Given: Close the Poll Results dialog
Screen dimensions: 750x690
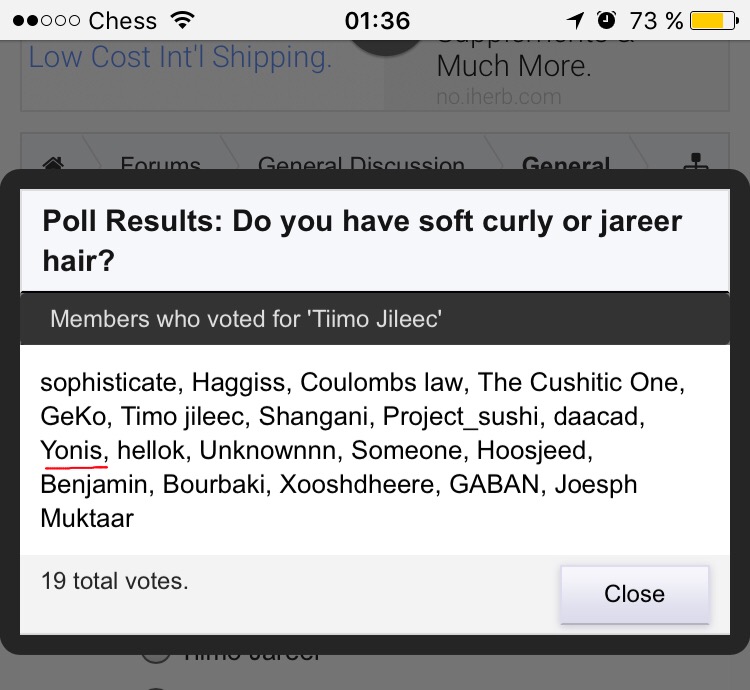Looking at the screenshot, I should [634, 594].
